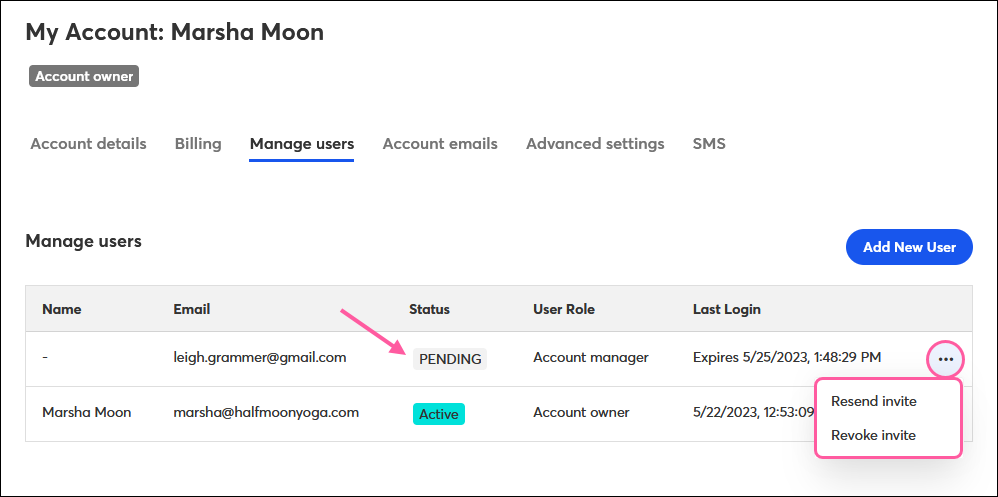Select email leigh.grammer@gmail.com
This screenshot has width=998, height=497.
coord(260,358)
